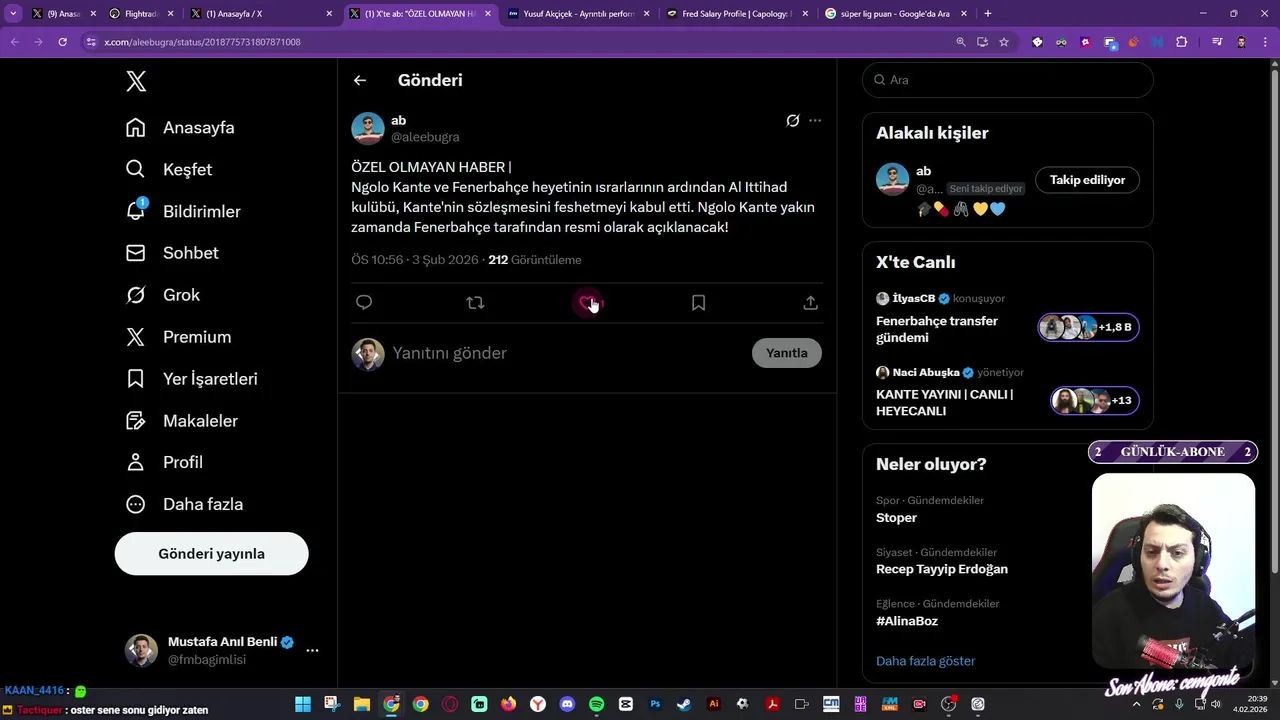This screenshot has width=1280, height=720.
Task: Open Makaleler from the sidebar
Action: 182,421
